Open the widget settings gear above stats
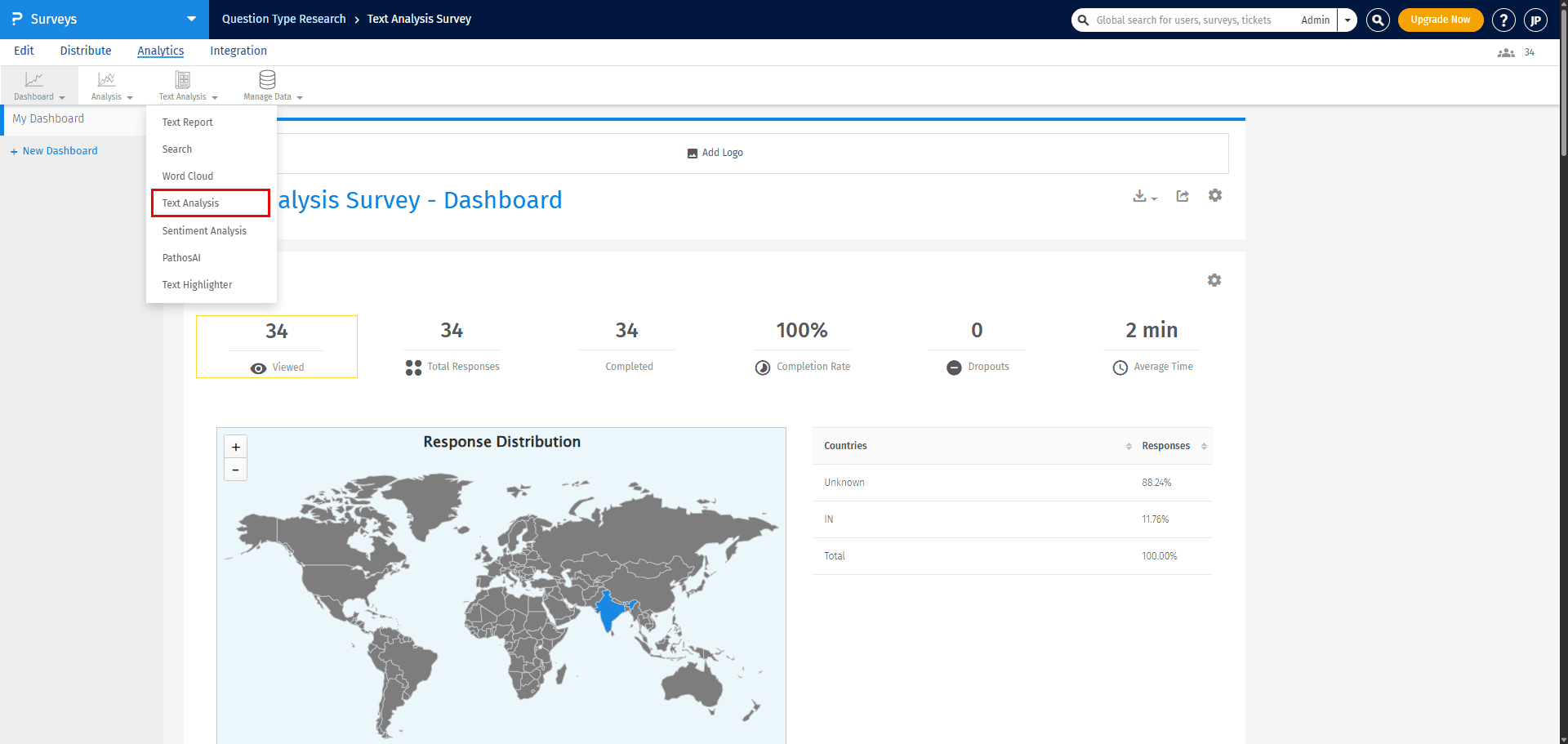 click(1214, 280)
